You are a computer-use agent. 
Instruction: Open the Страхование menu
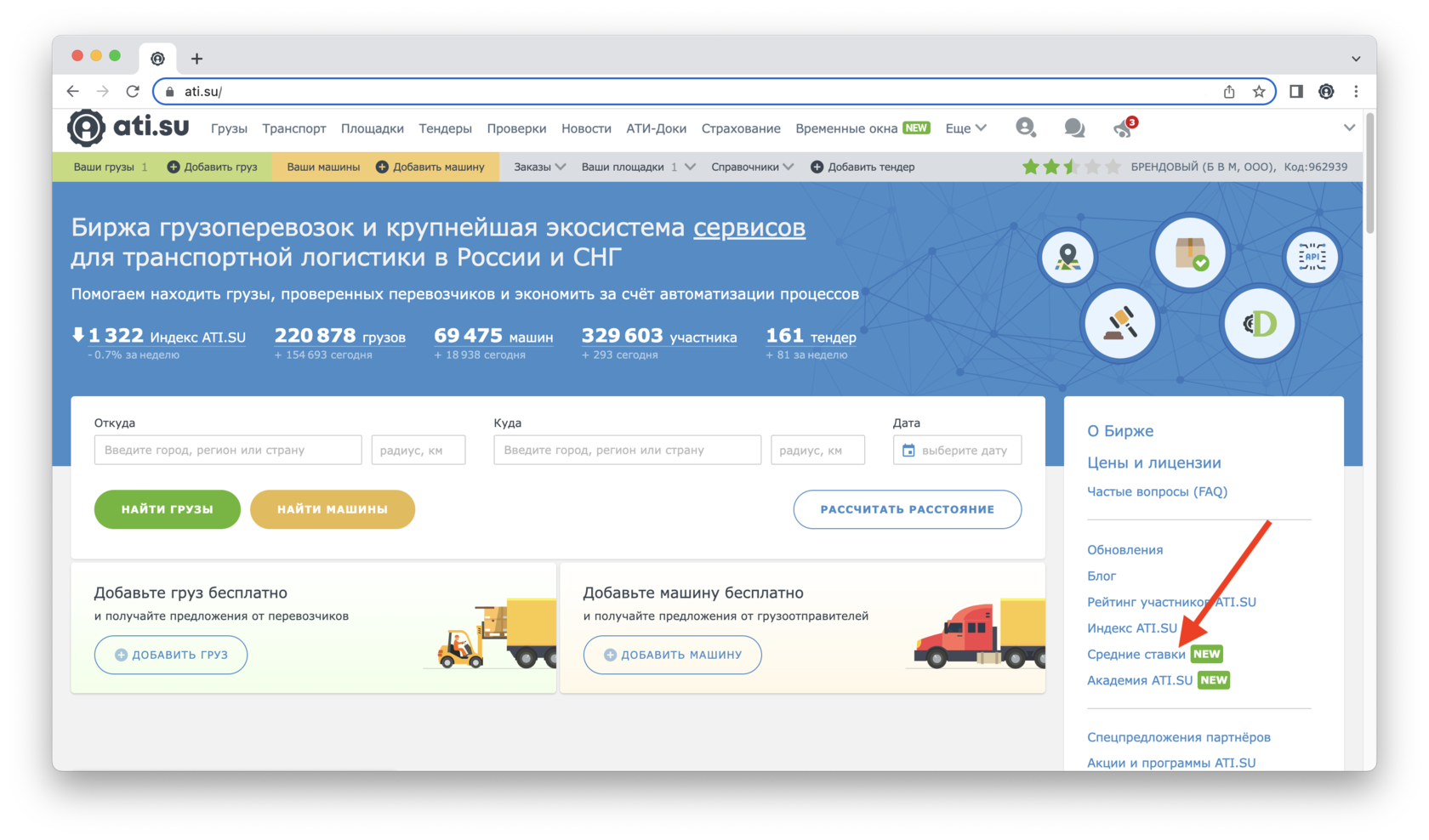pyautogui.click(x=741, y=128)
